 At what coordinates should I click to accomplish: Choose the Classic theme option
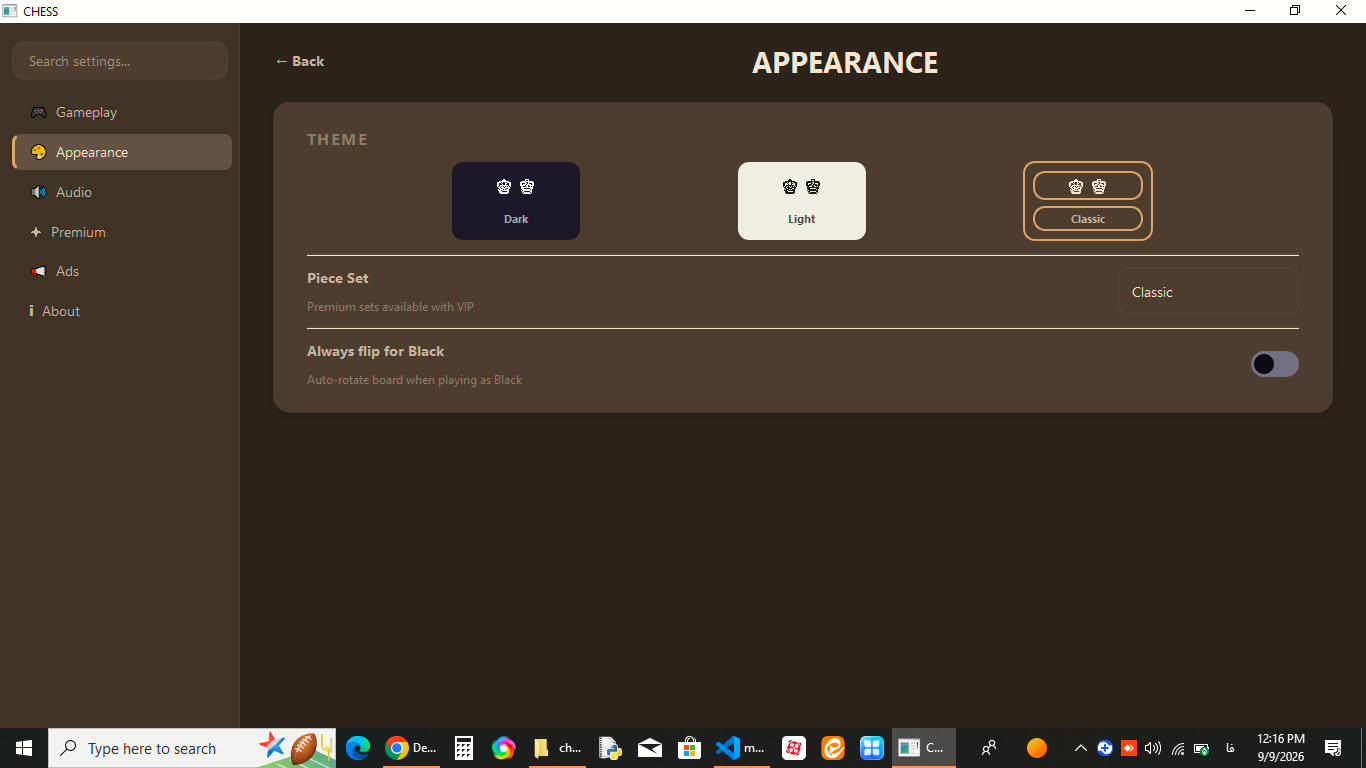1088,201
